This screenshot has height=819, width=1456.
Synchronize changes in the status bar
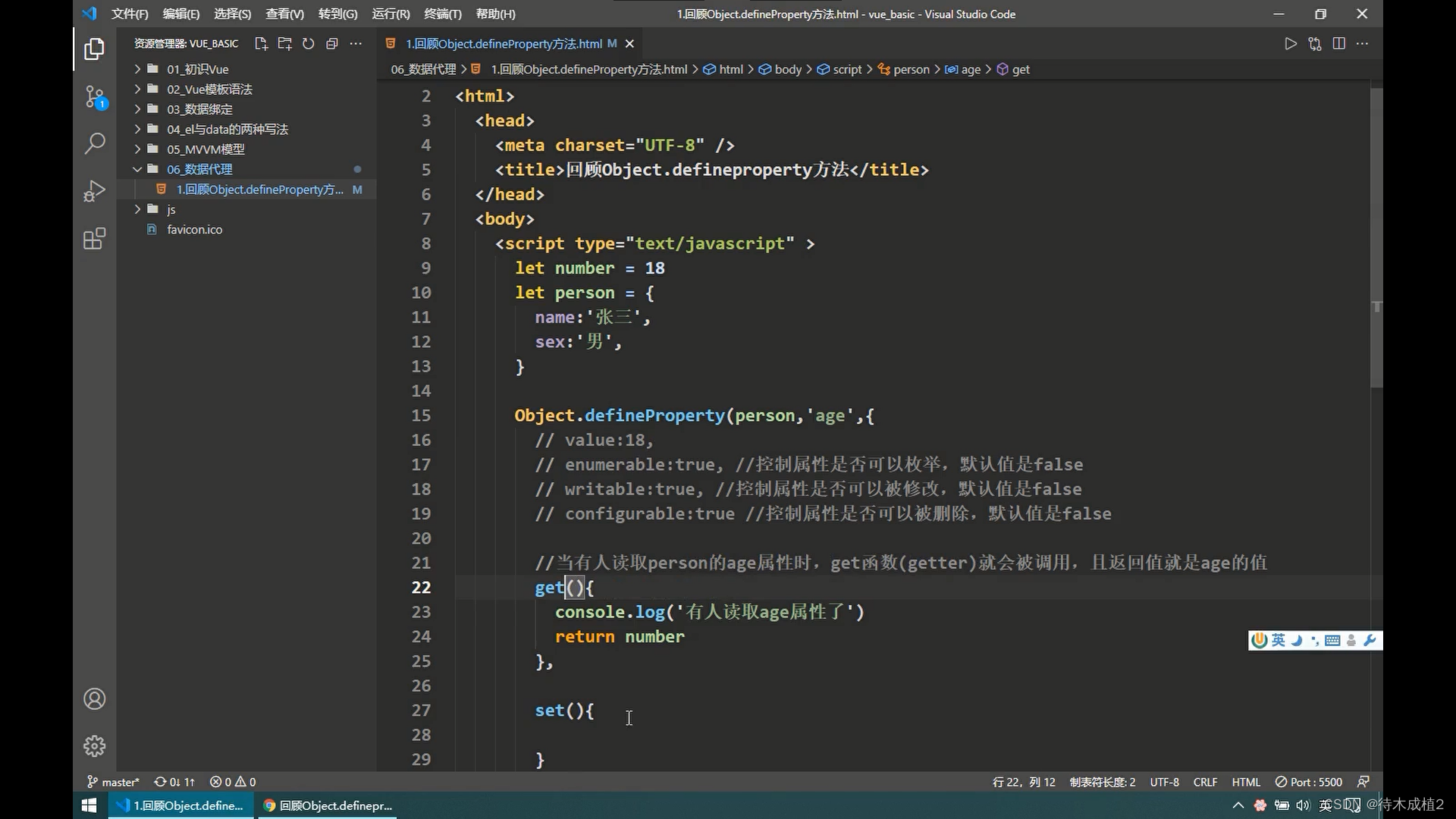(174, 782)
